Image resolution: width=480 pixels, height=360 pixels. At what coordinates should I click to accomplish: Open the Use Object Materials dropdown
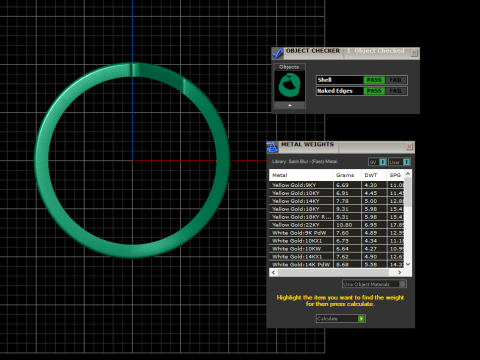point(374,284)
